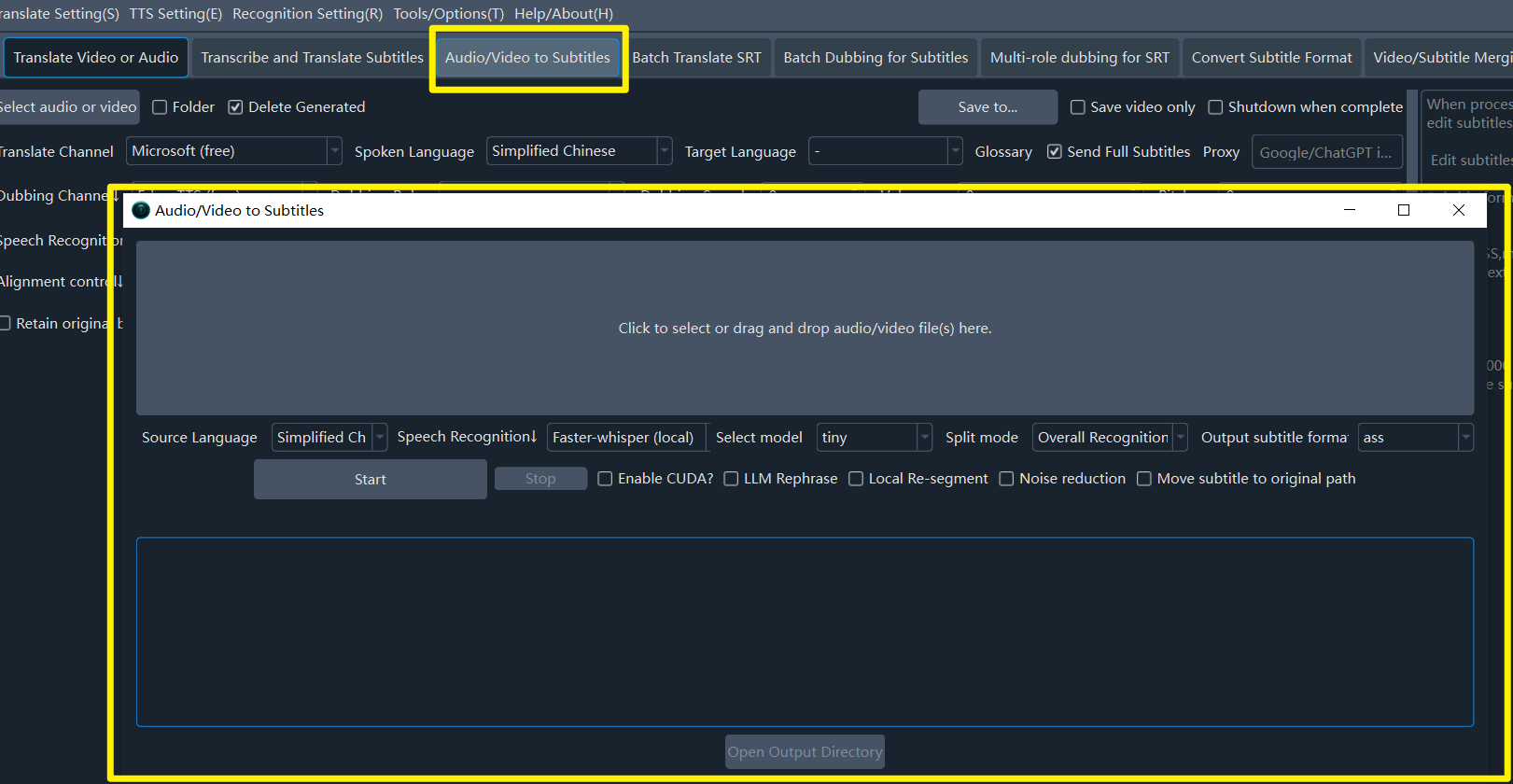Expand the Faster-whisper speech recognition dropdown
Screen dimensions: 1513x784
point(626,438)
